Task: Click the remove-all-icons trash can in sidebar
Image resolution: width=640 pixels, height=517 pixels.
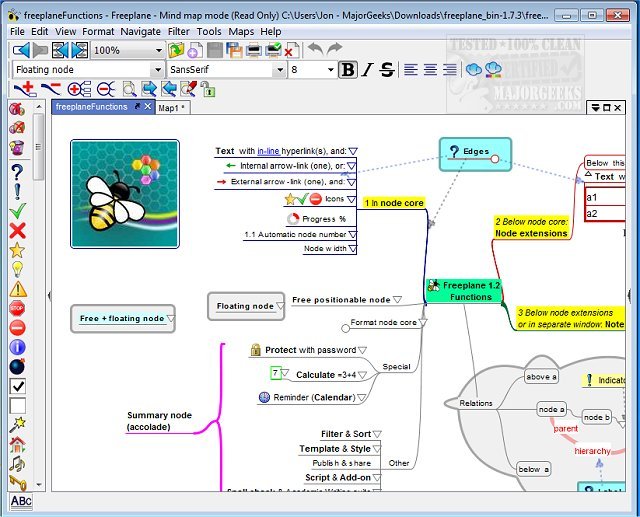Action: (x=17, y=147)
